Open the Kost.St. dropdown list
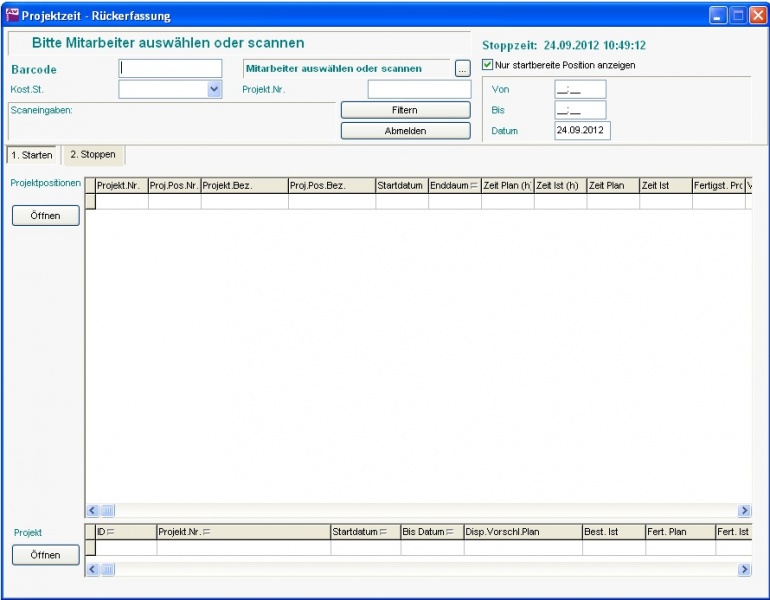Viewport: 770px width, 600px height. tap(214, 89)
